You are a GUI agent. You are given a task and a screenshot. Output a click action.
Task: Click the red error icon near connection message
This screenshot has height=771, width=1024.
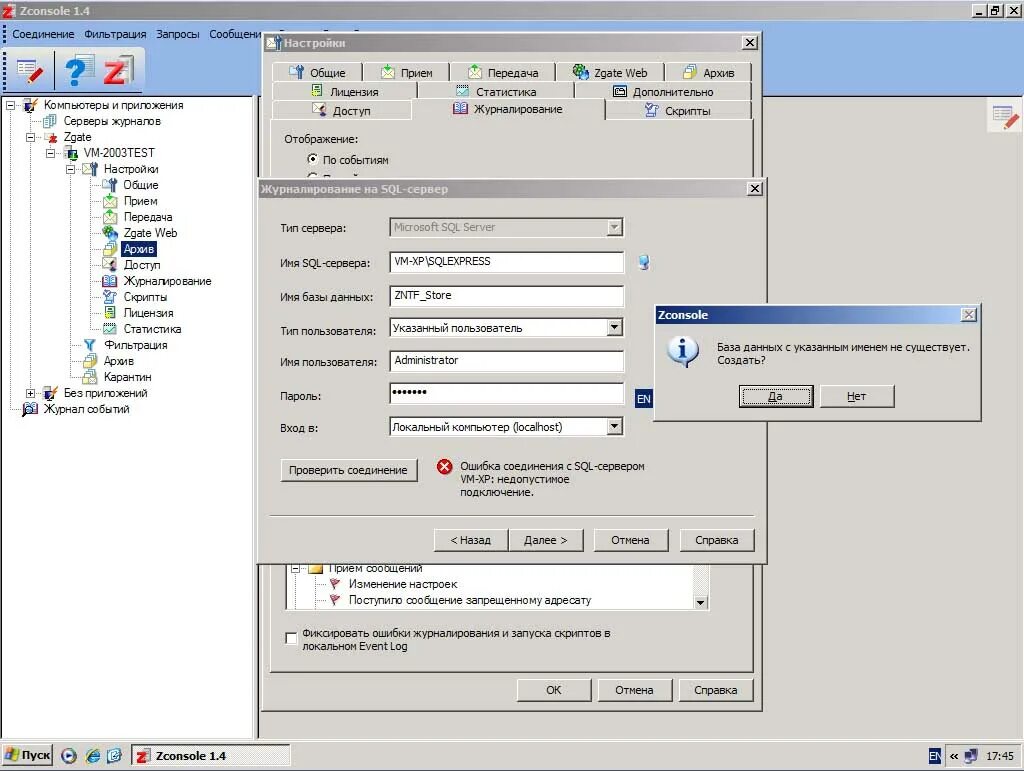pyautogui.click(x=445, y=466)
